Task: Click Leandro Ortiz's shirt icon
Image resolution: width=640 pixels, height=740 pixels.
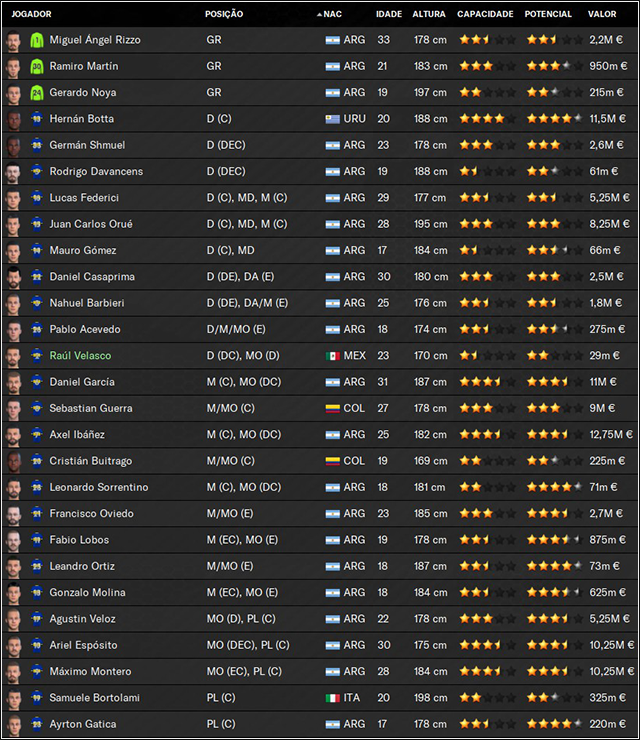Action: coord(37,566)
